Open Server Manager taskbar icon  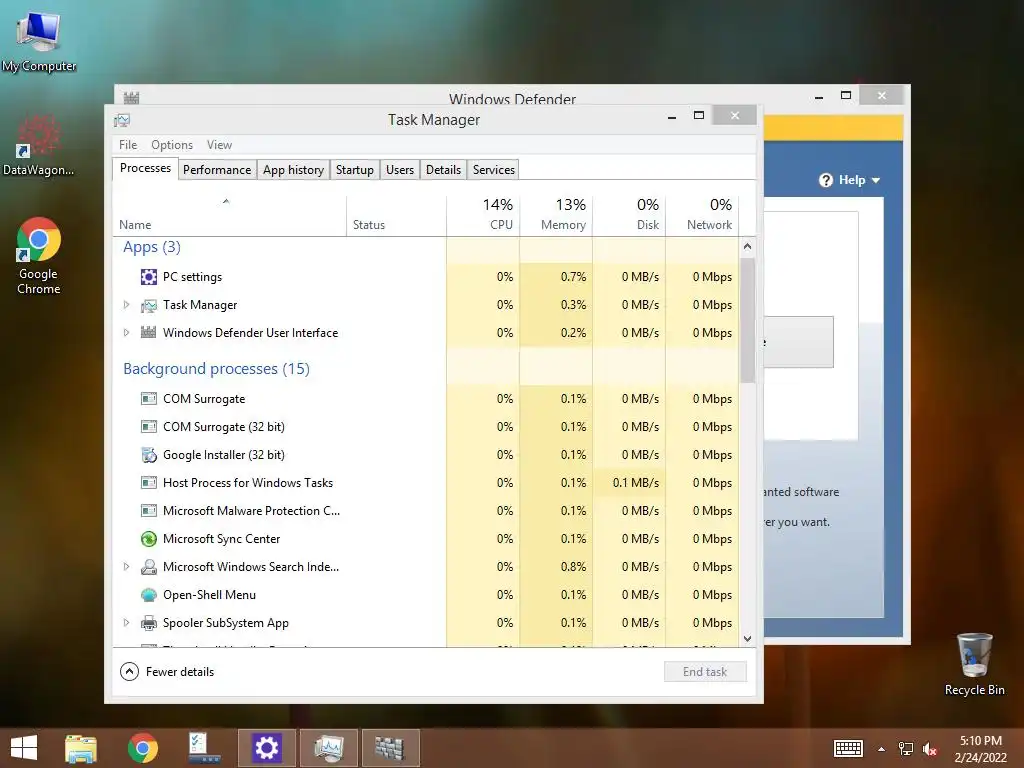(x=204, y=748)
